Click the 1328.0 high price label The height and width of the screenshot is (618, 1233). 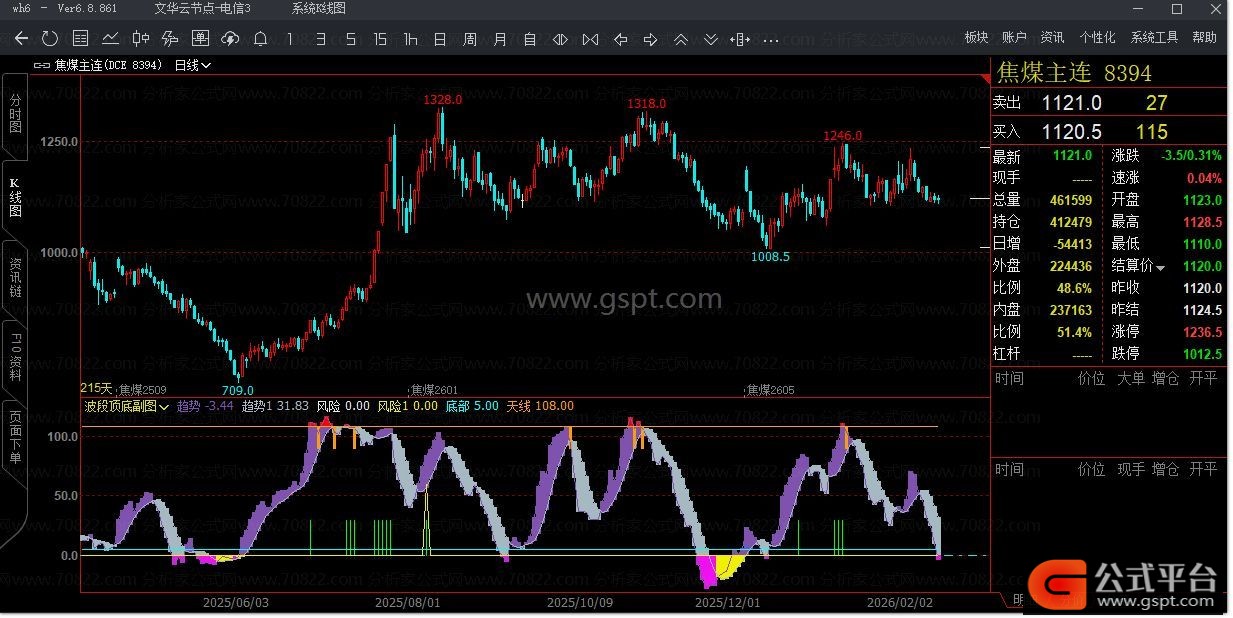pyautogui.click(x=442, y=100)
